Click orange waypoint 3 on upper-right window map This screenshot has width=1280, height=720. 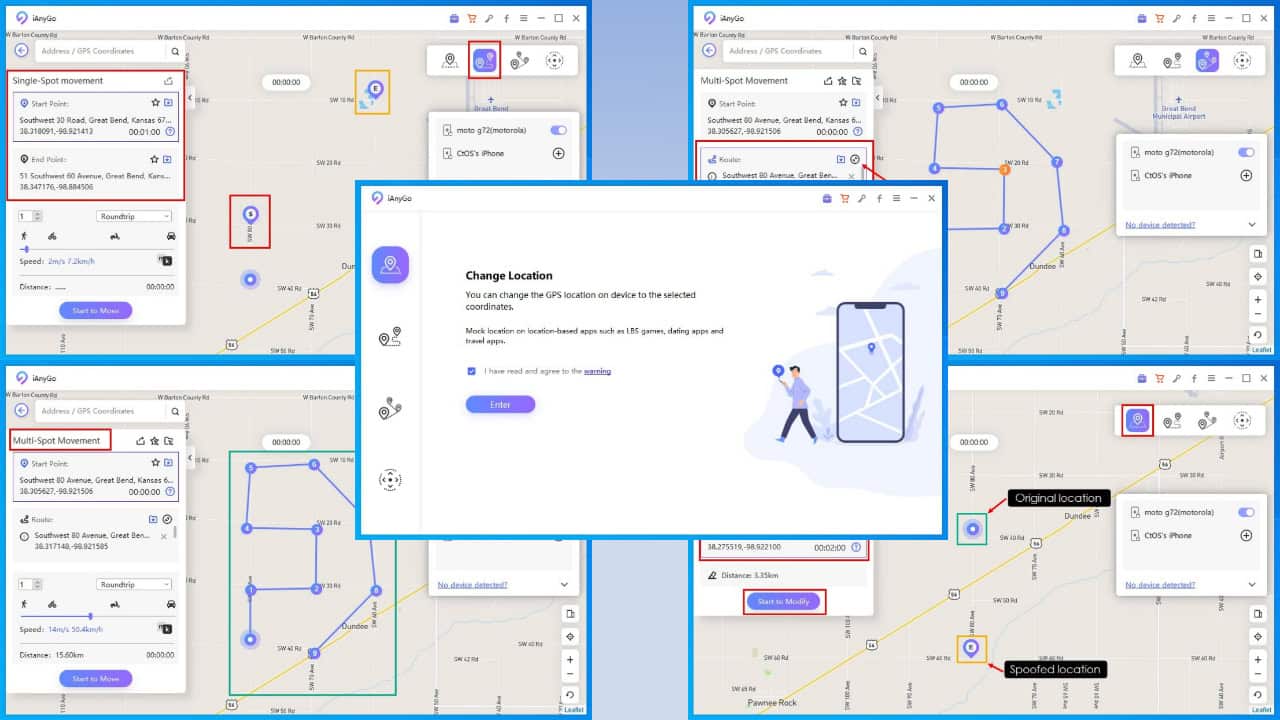coord(1005,170)
